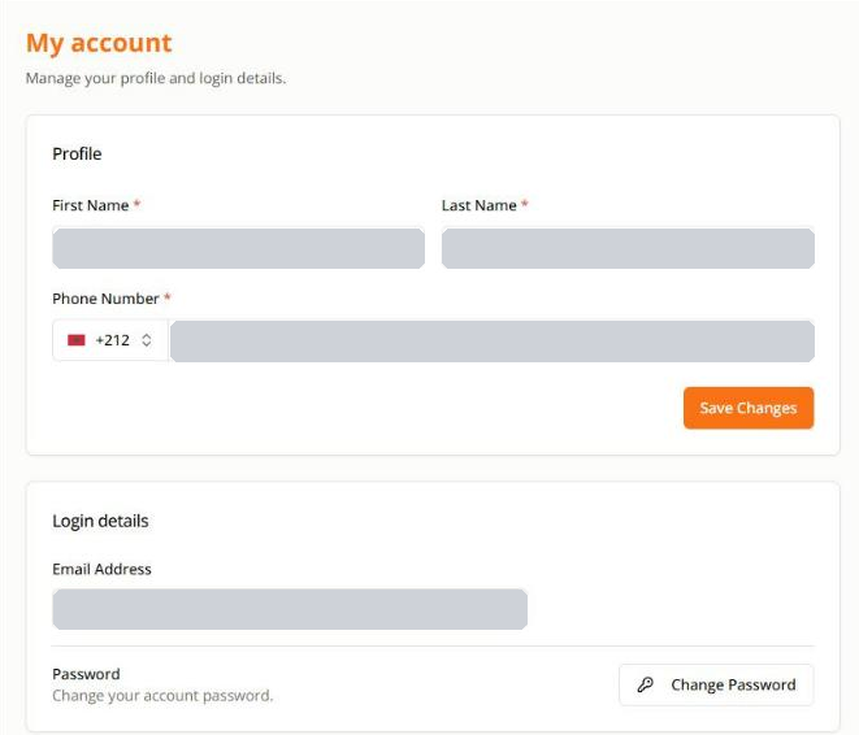Click the red asterisk beside Last Name
This screenshot has width=859, height=735.
[524, 204]
